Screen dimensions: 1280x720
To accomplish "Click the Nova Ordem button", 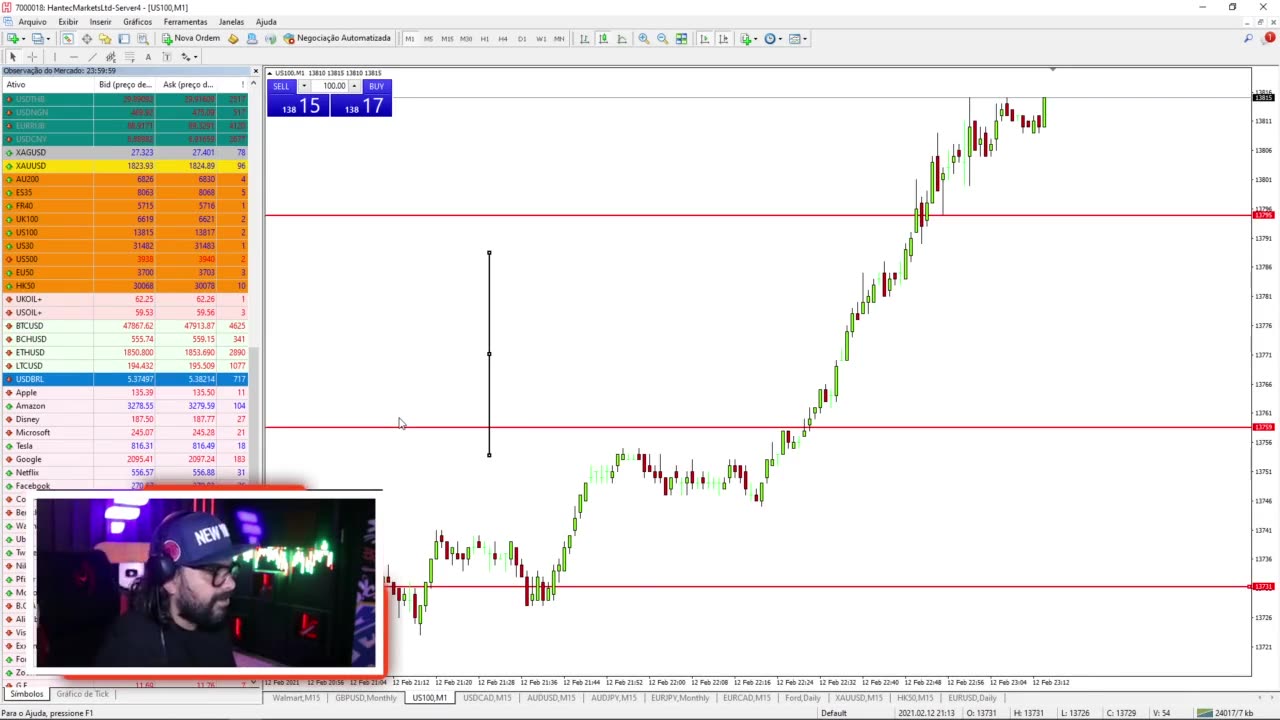I will point(190,39).
